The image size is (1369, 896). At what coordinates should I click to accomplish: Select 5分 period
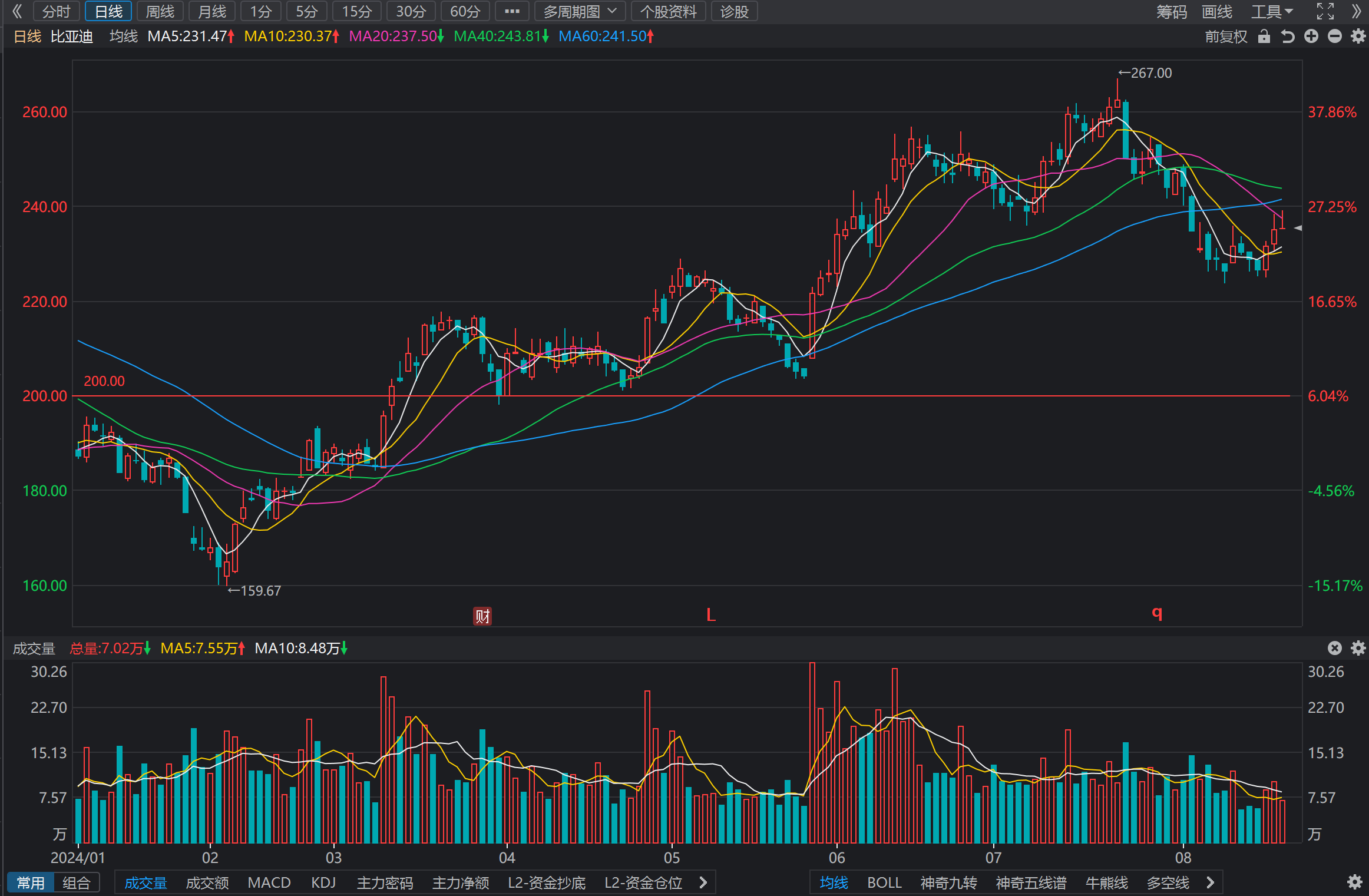[x=307, y=11]
